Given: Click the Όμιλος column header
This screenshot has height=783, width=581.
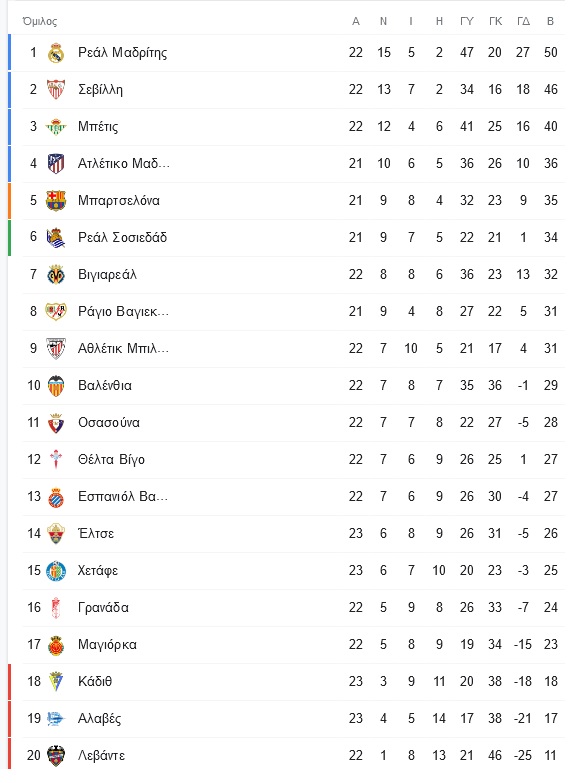Looking at the screenshot, I should [40, 21].
